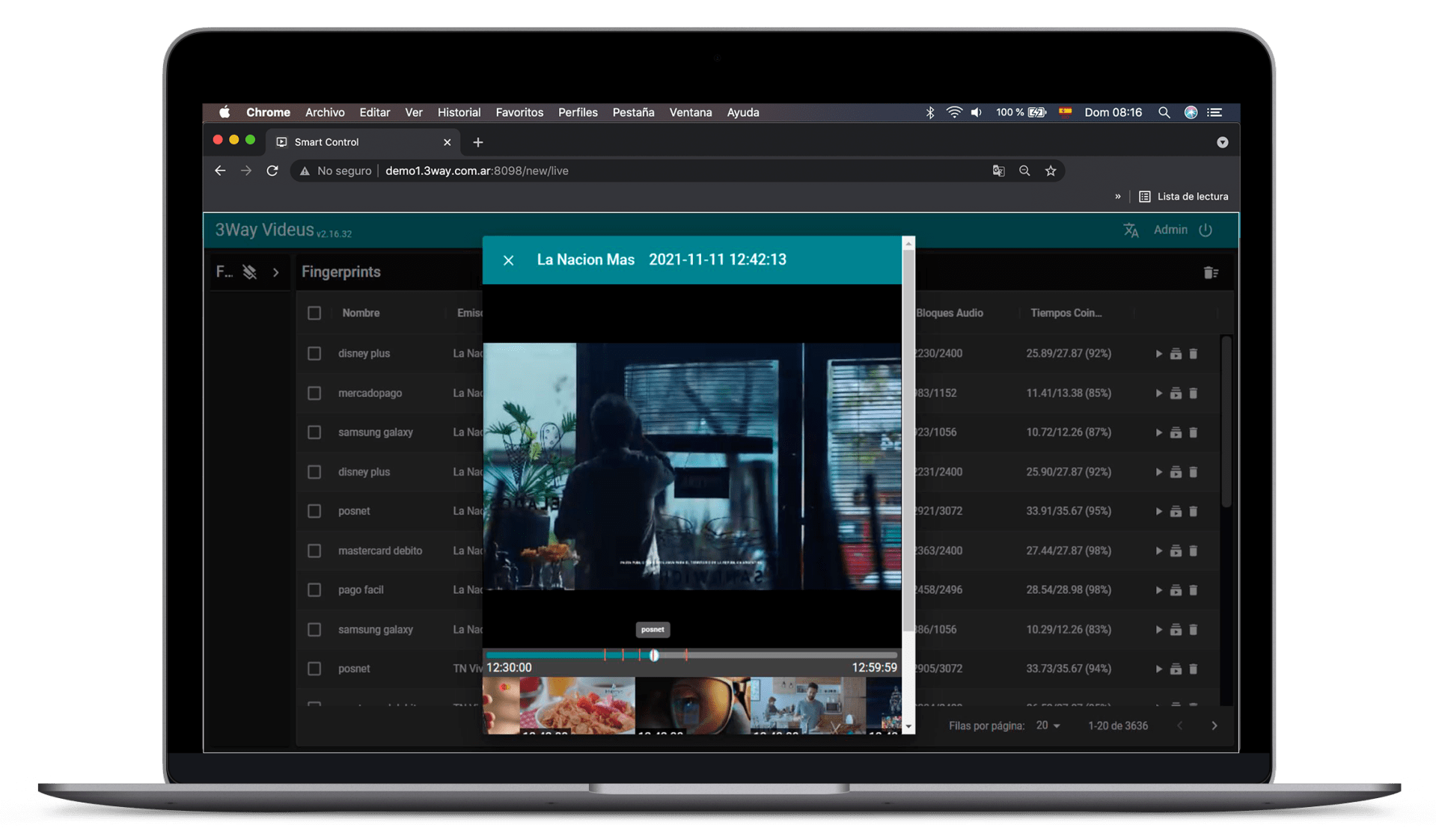Check the mercadopago row checkbox

tap(314, 393)
